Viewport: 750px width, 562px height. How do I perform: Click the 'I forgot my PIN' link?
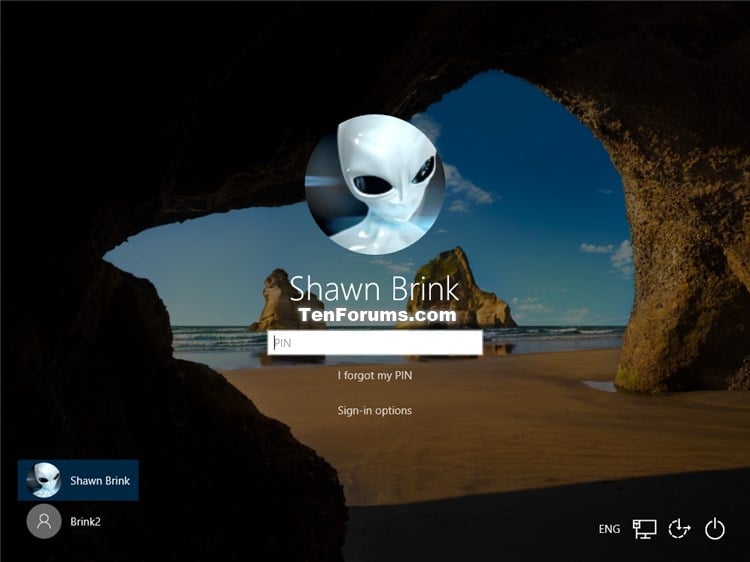click(375, 375)
